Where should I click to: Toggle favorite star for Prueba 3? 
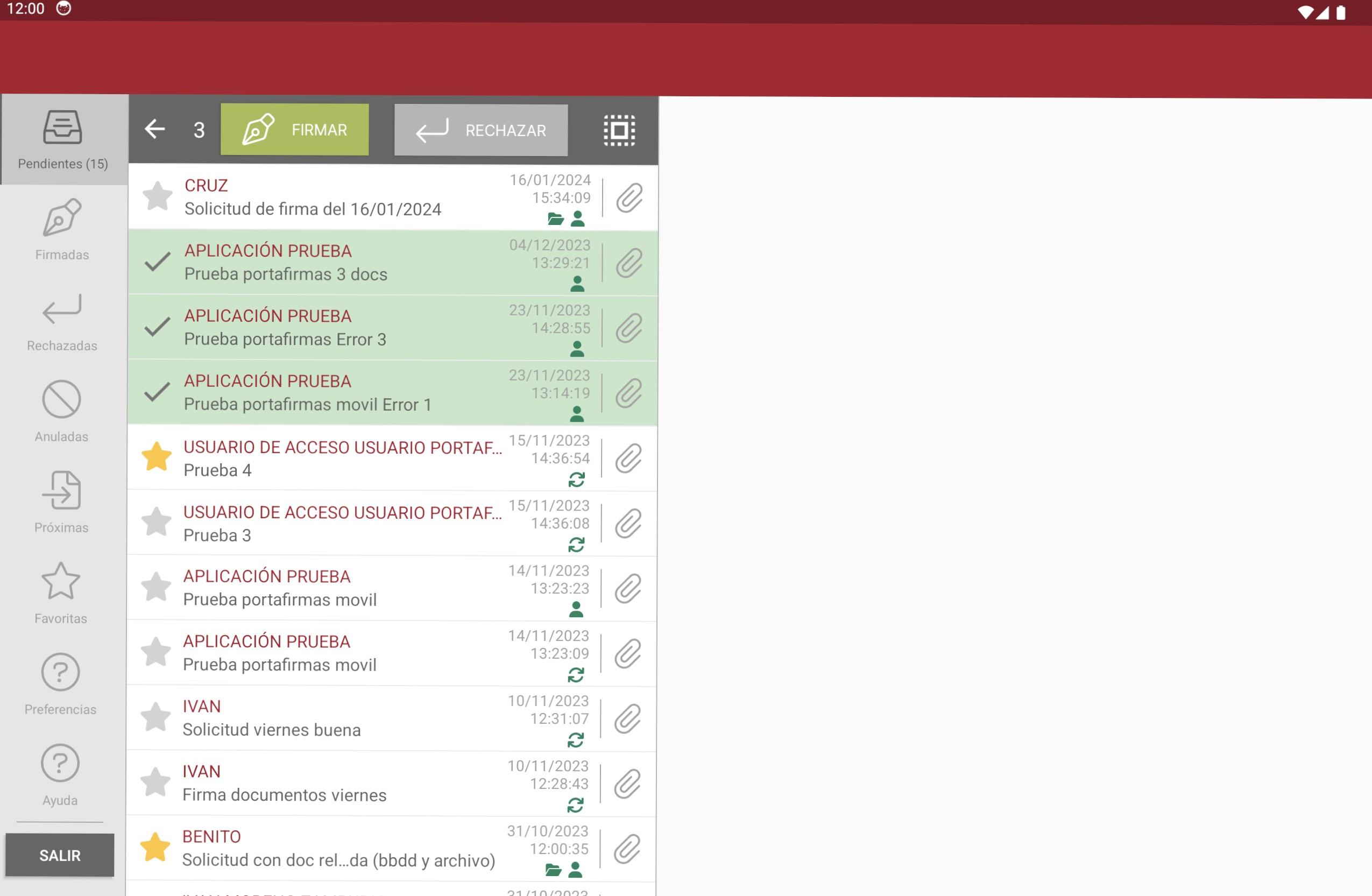coord(156,522)
